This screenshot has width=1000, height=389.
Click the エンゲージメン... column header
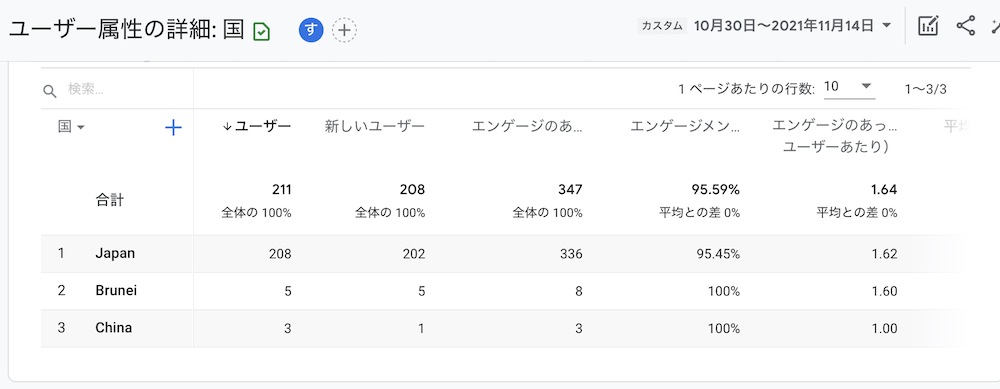[685, 126]
